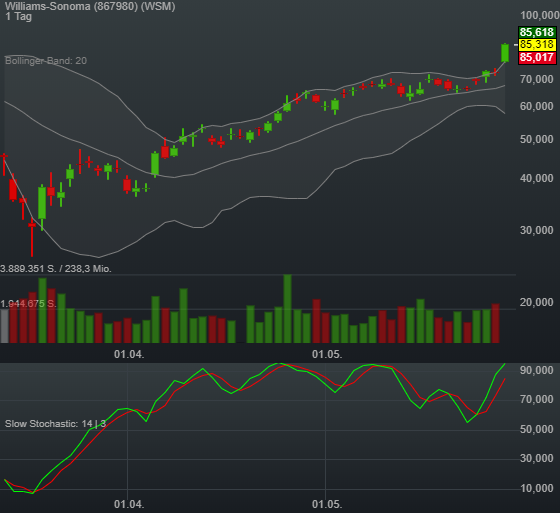560x513 pixels.
Task: Click the '1 Tag' timeframe label
Action: 19,17
